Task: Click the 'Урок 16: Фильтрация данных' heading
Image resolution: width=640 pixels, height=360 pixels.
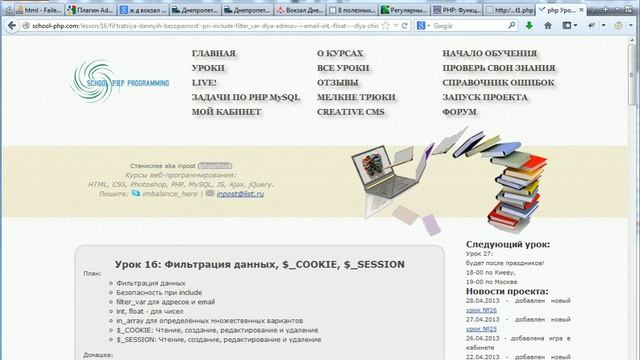Action: (260, 264)
